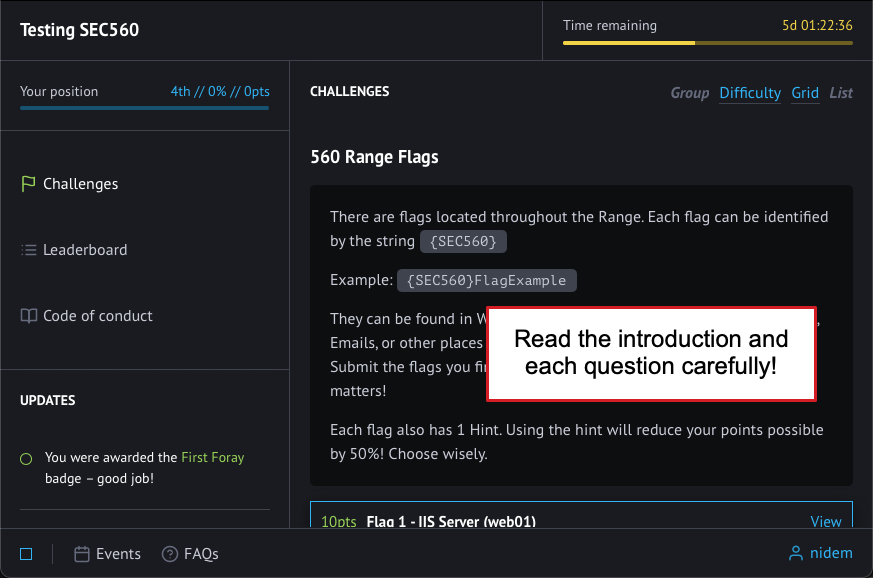The width and height of the screenshot is (873, 578).
Task: Click the Events calendar icon
Action: pos(82,554)
